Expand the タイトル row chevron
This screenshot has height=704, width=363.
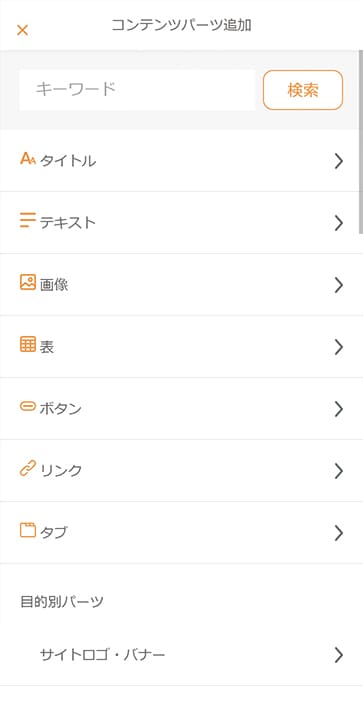click(339, 161)
